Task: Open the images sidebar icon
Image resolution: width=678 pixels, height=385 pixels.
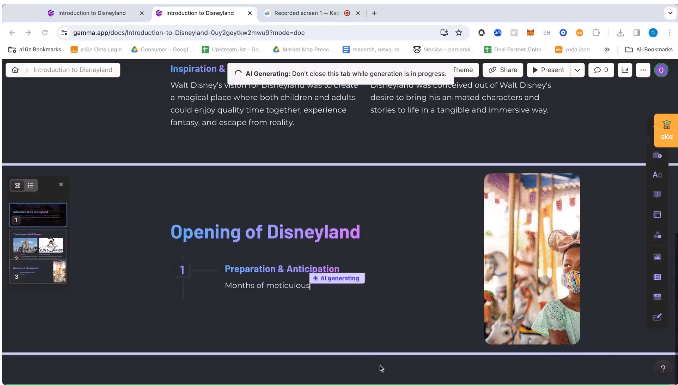Action: pos(657,257)
